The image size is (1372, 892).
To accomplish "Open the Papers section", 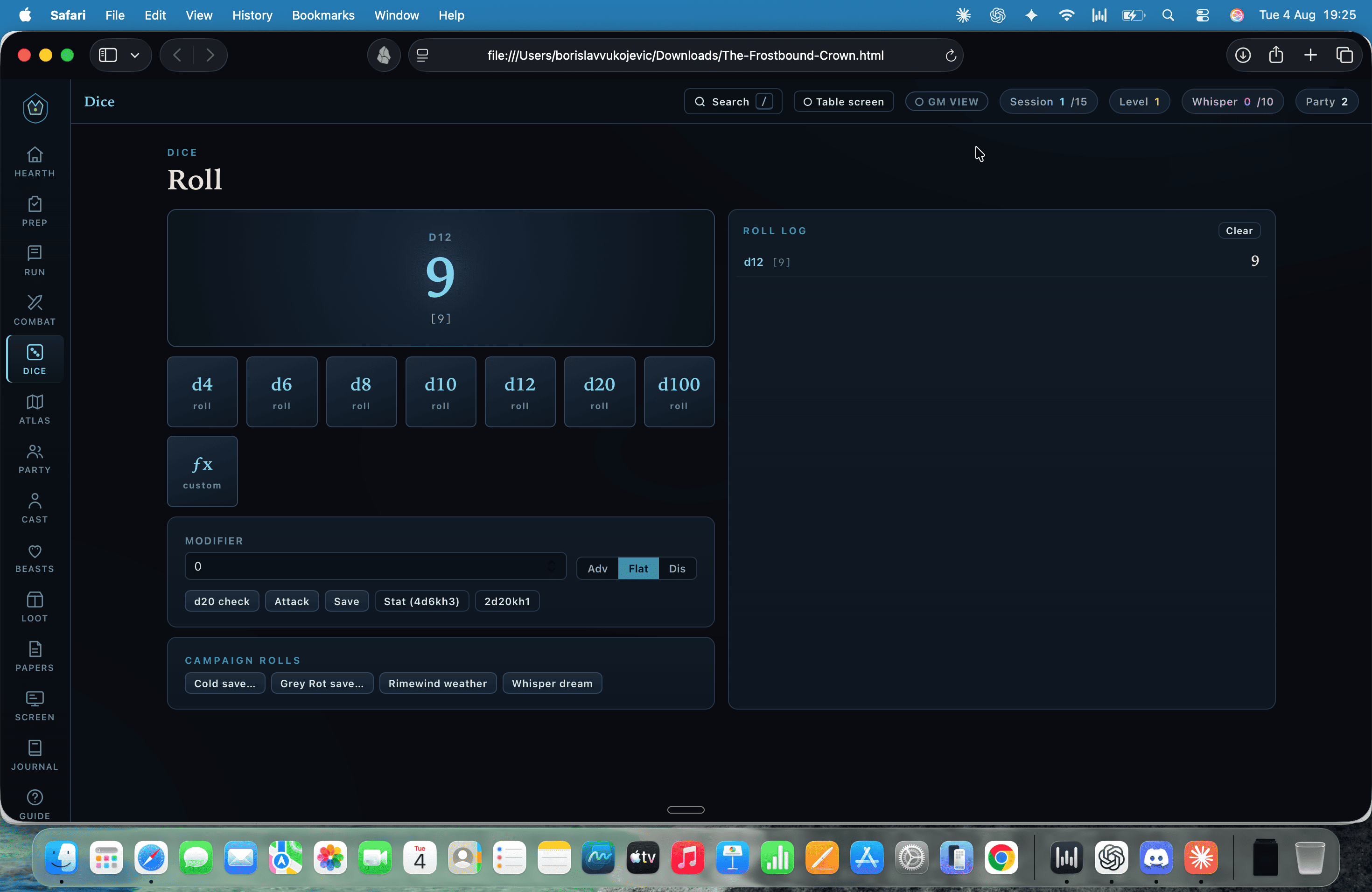I will (x=35, y=656).
